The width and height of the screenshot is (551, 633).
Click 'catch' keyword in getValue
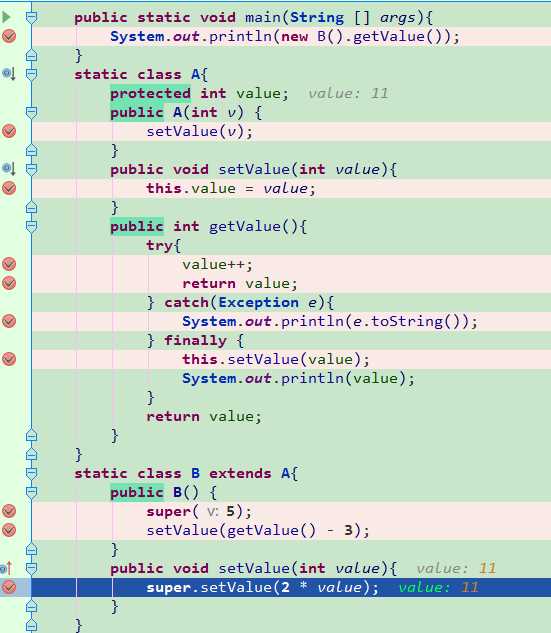[x=186, y=302]
